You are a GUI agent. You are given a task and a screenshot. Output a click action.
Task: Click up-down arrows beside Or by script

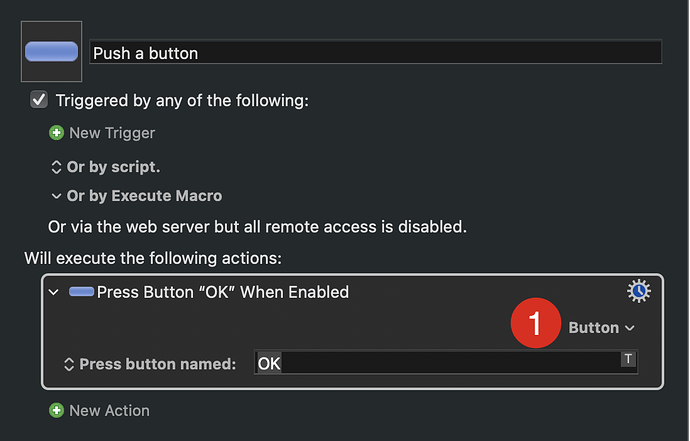[56, 167]
